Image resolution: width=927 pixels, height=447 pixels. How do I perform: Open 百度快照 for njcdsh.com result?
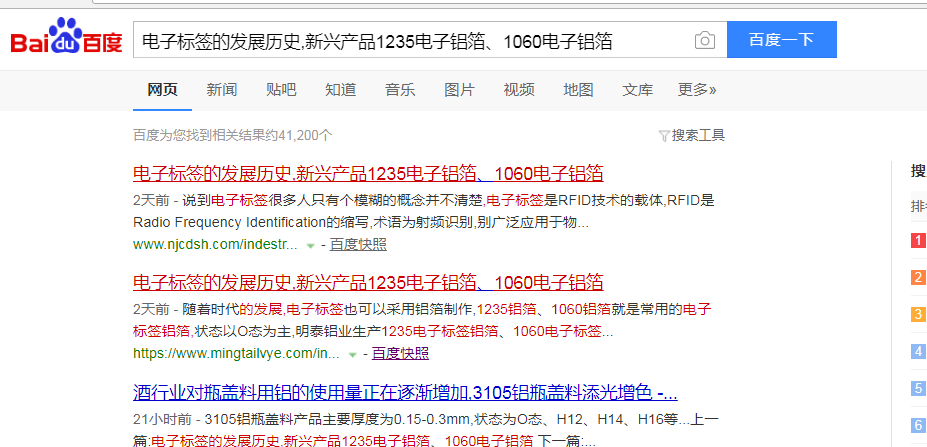(x=358, y=245)
